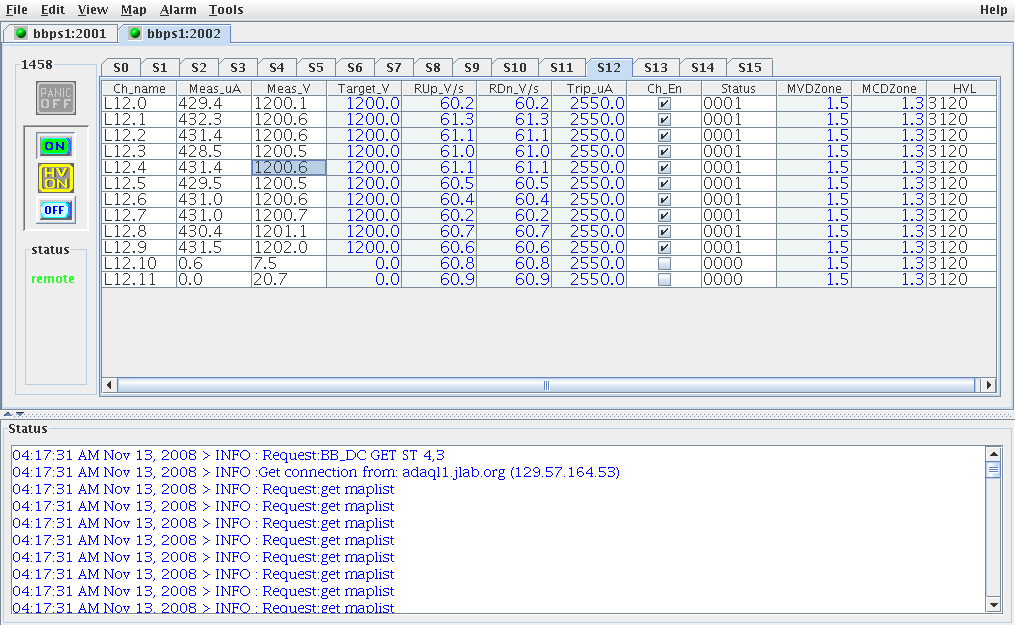Image resolution: width=1015 pixels, height=626 pixels.
Task: Open the Tools menu
Action: 226,10
